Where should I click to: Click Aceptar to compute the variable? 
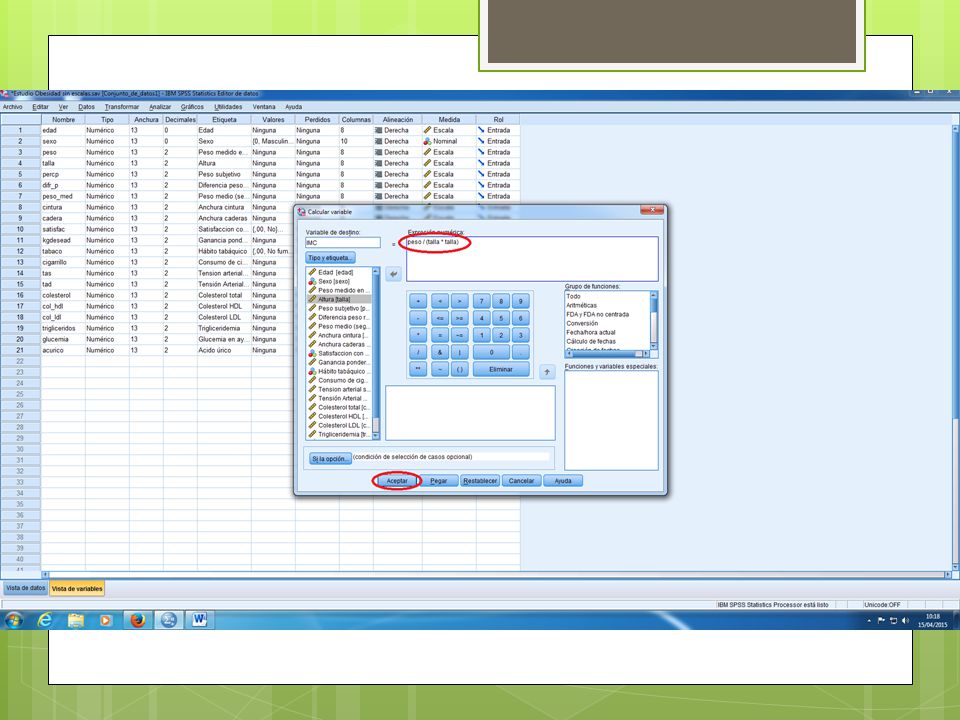tap(397, 481)
